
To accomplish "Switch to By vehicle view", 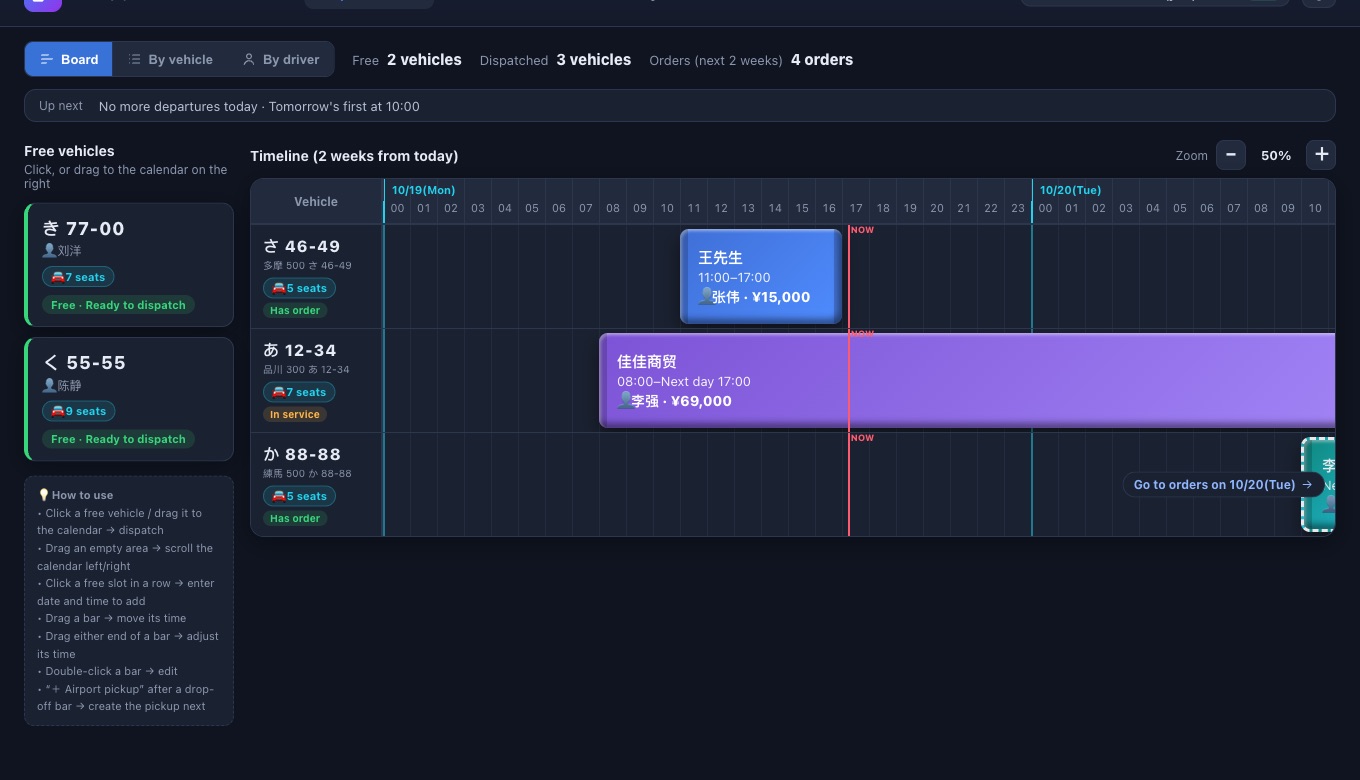I will (x=170, y=59).
